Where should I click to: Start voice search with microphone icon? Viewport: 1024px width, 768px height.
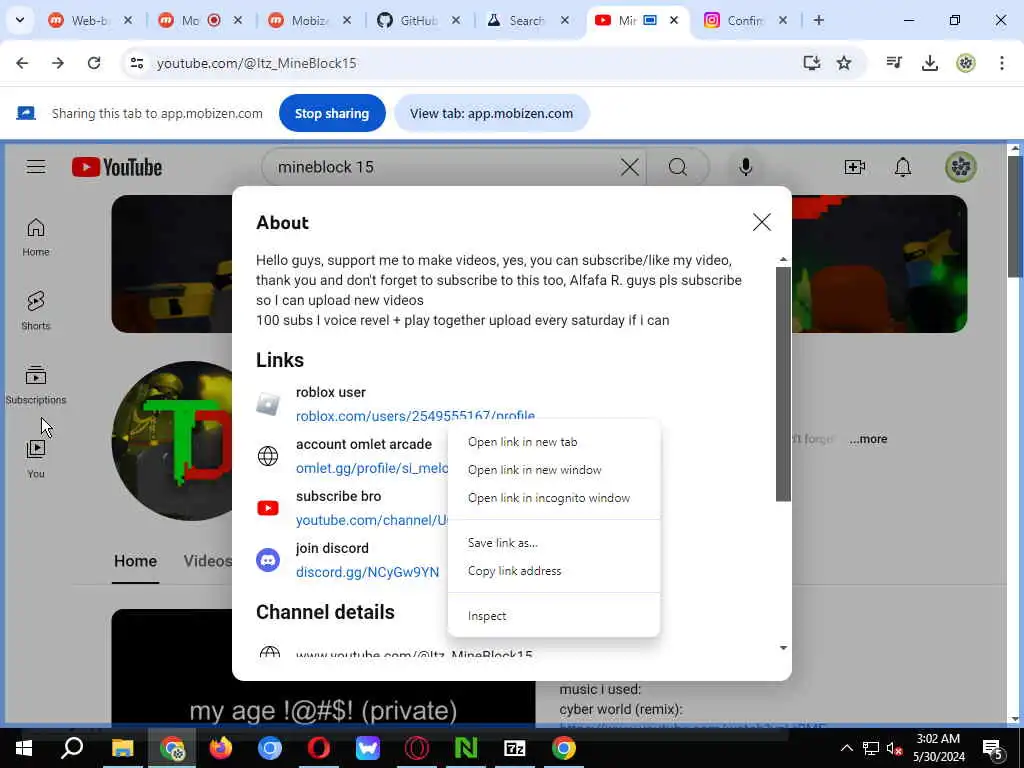pos(745,167)
